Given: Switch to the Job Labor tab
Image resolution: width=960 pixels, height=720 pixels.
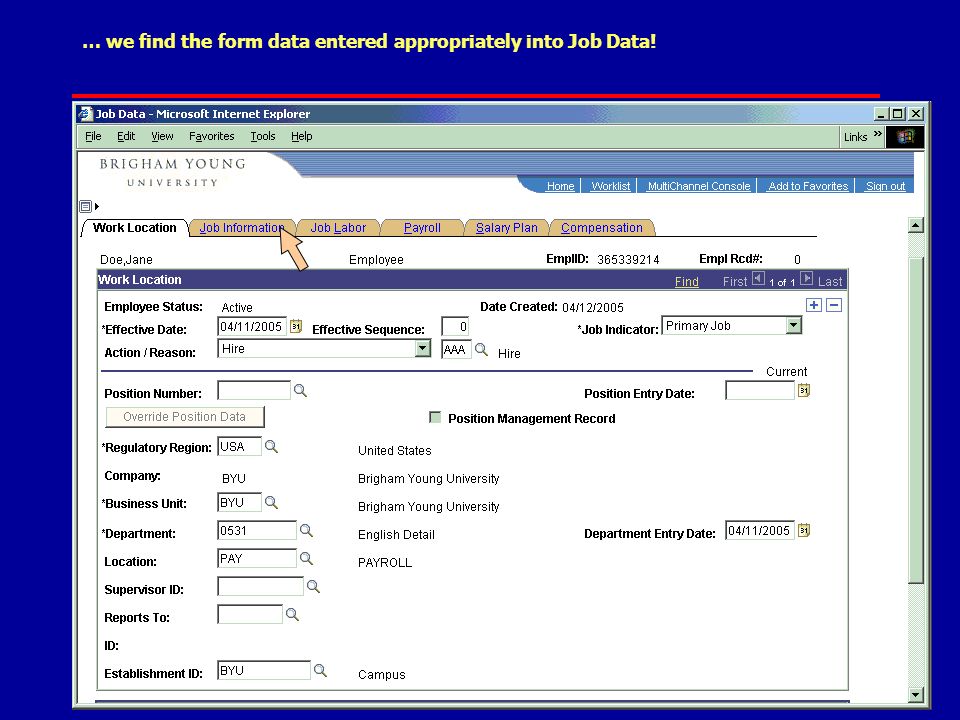Looking at the screenshot, I should pos(338,228).
